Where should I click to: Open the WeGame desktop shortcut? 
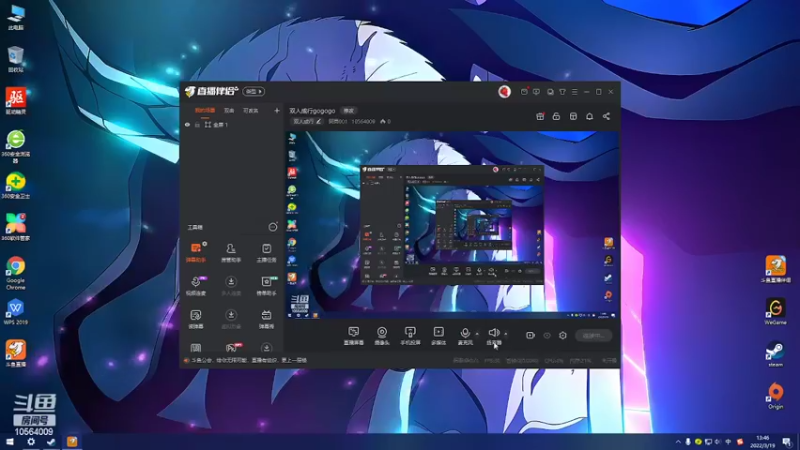775,312
